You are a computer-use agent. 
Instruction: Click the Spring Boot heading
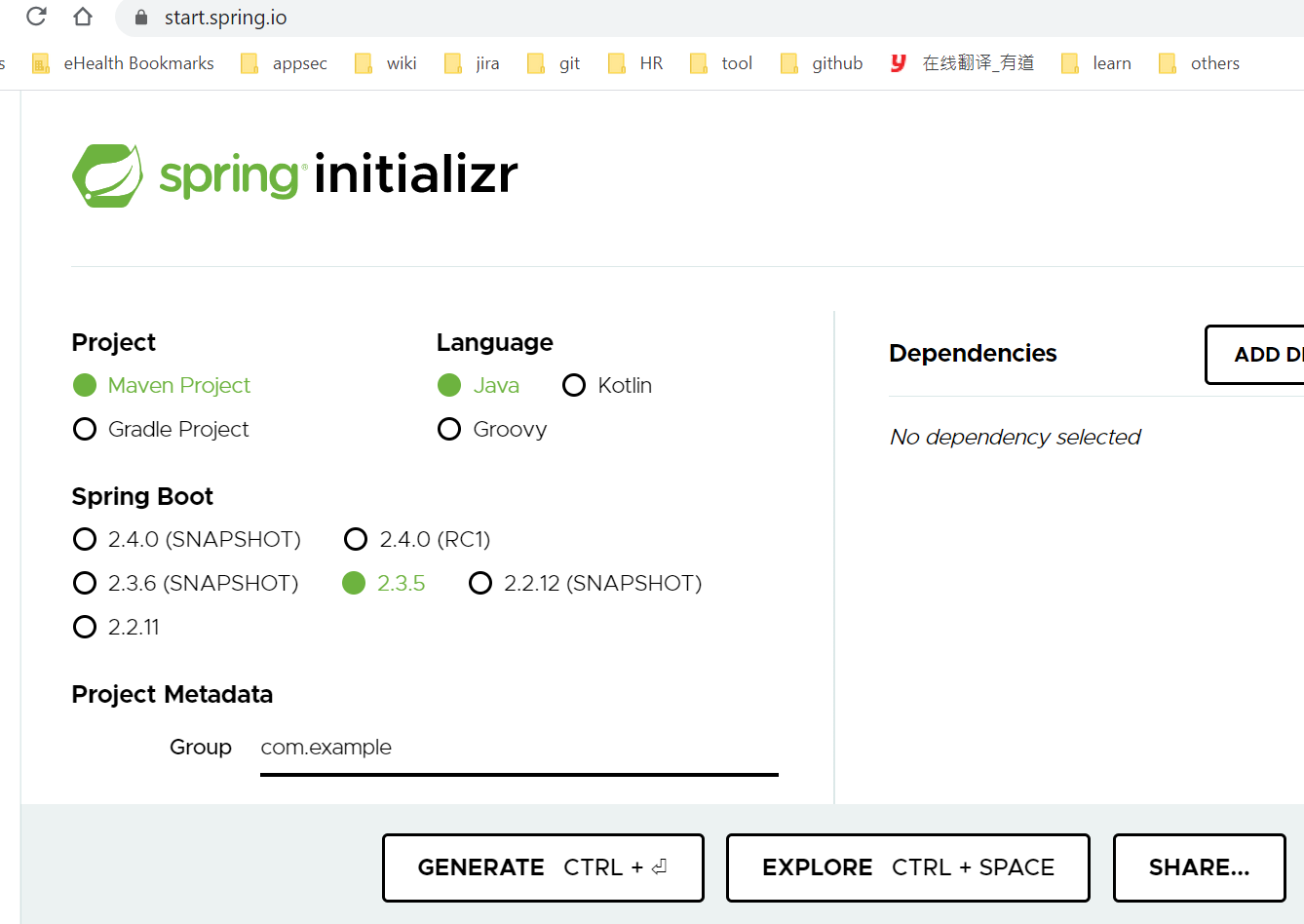pyautogui.click(x=142, y=496)
